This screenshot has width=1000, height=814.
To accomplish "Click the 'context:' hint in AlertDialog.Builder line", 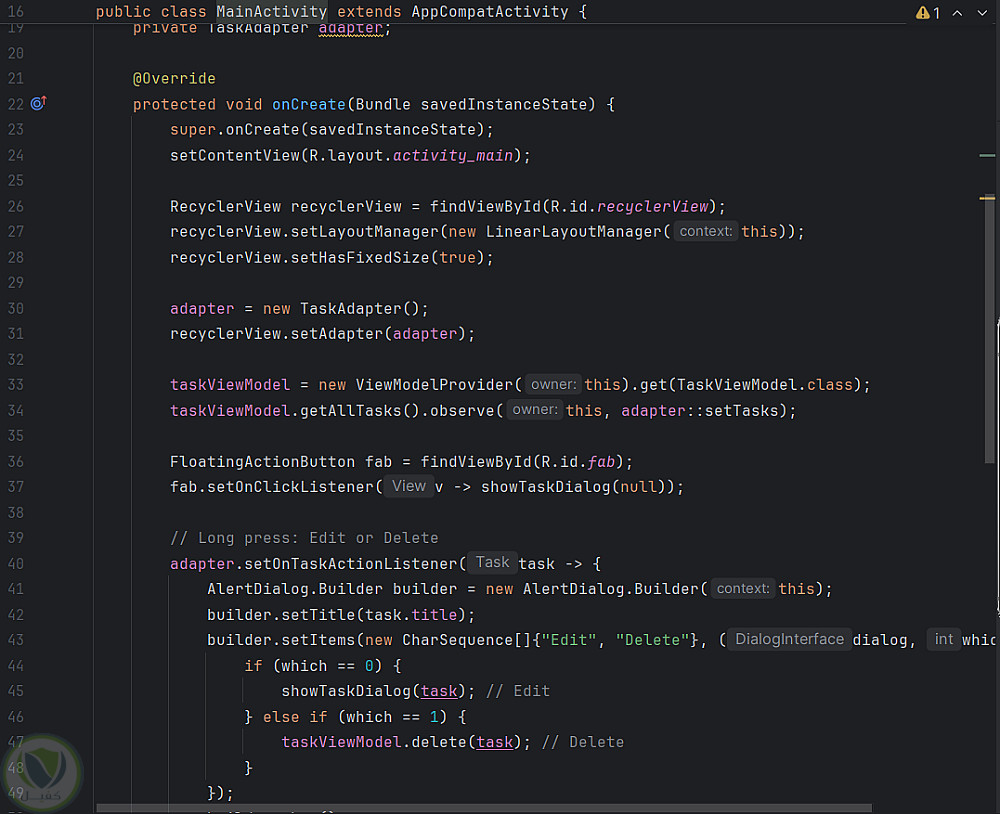I will [742, 588].
